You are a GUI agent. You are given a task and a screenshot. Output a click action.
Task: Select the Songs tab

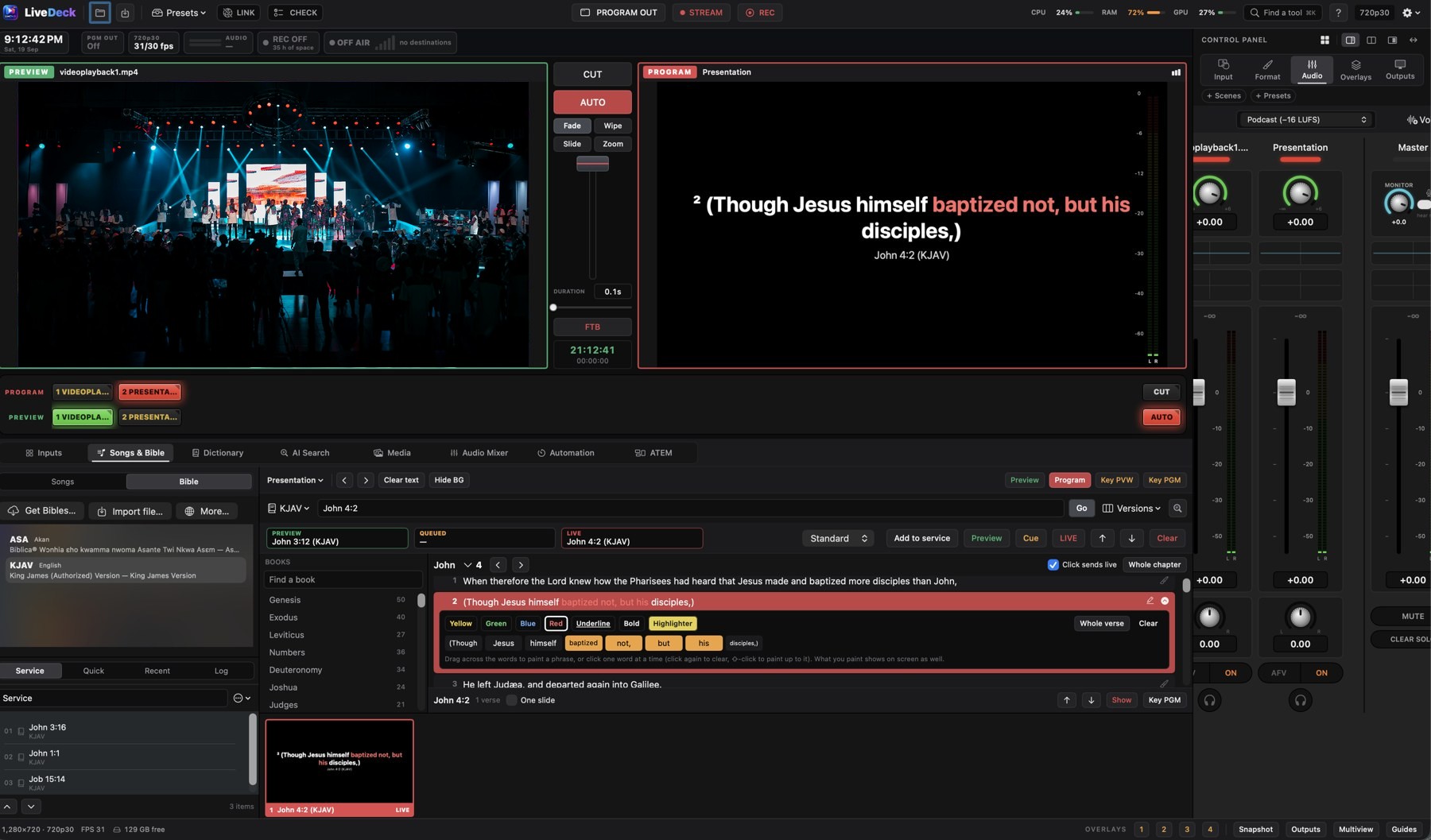tap(63, 482)
